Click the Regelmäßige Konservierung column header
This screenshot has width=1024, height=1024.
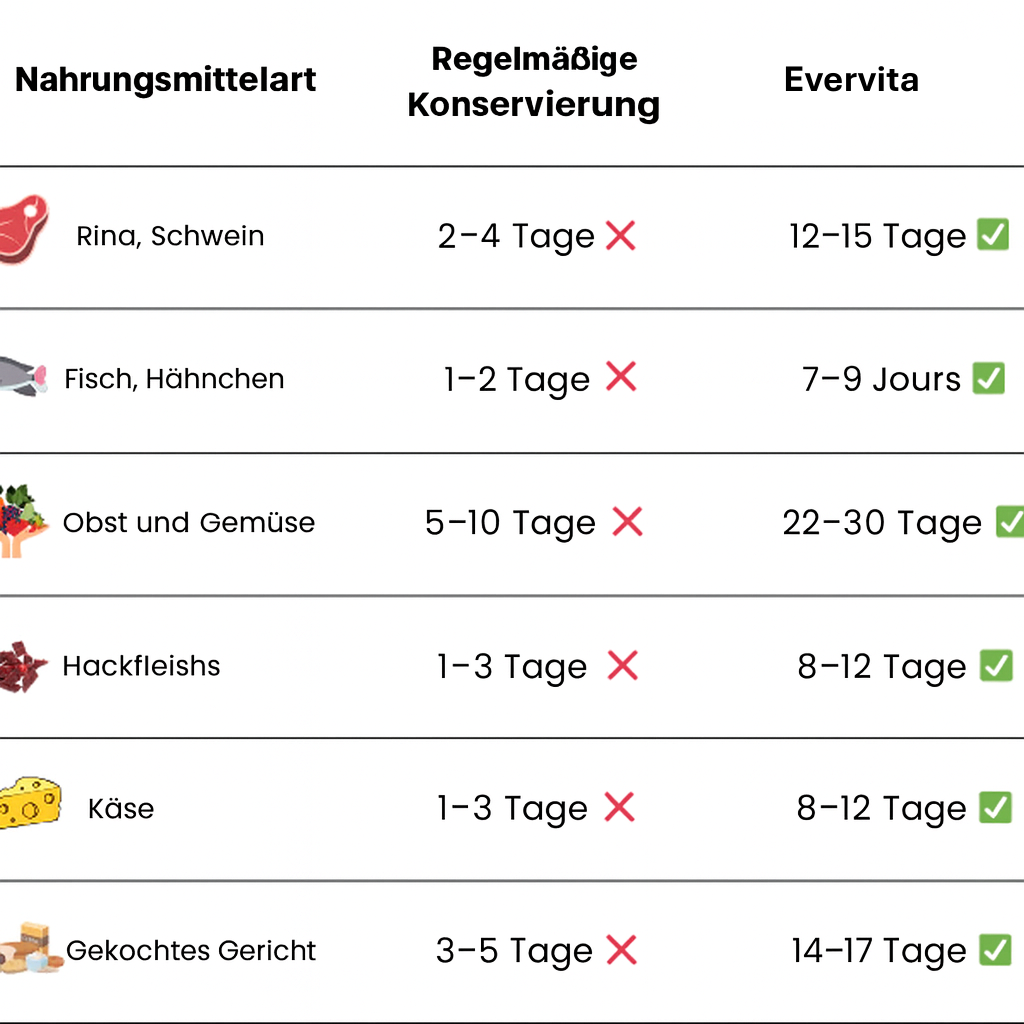click(x=534, y=82)
